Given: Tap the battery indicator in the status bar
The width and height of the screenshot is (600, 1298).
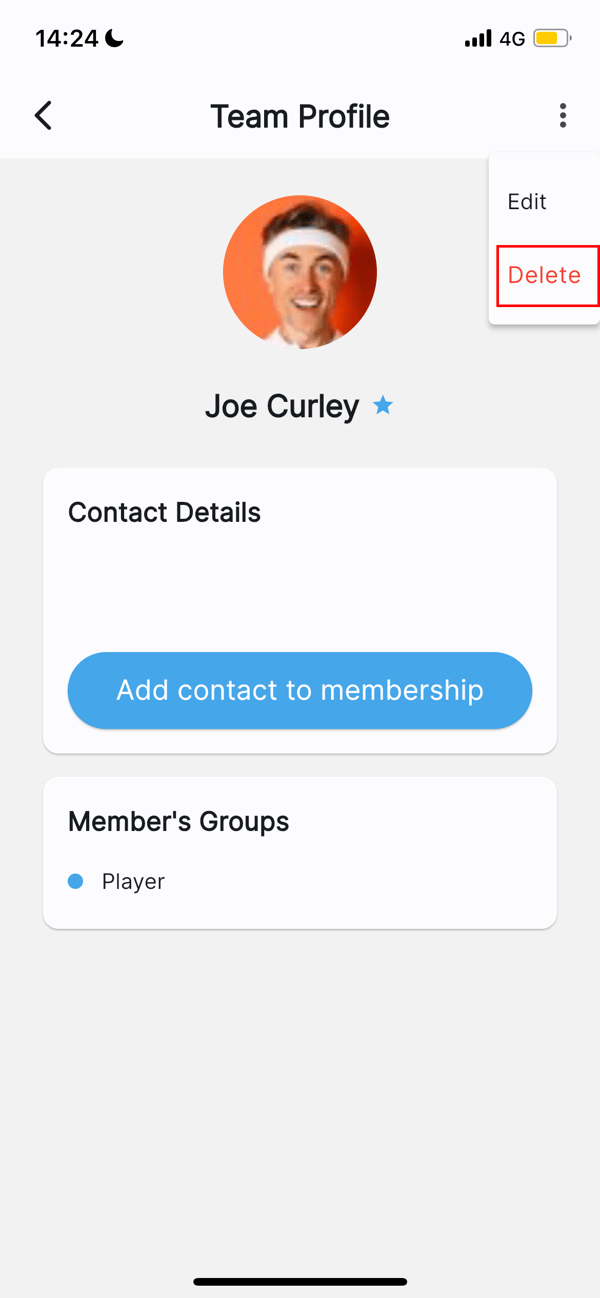Looking at the screenshot, I should coord(550,38).
